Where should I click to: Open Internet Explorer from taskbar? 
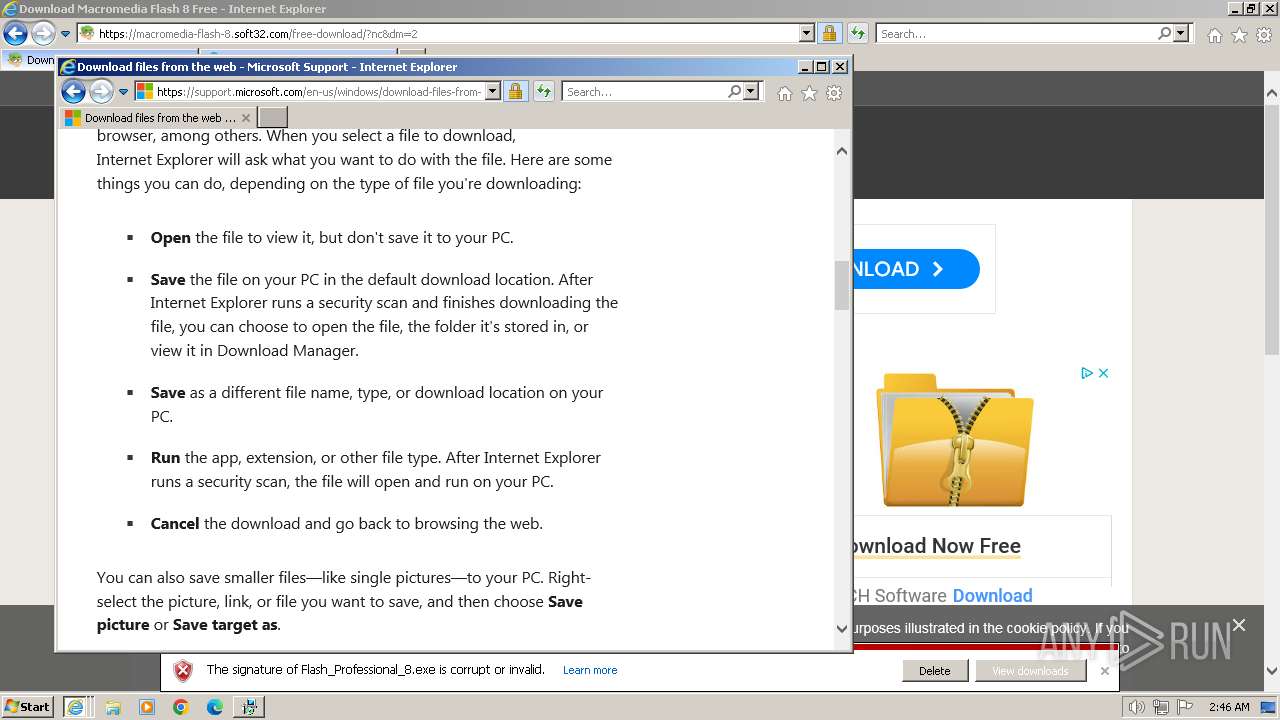click(75, 707)
